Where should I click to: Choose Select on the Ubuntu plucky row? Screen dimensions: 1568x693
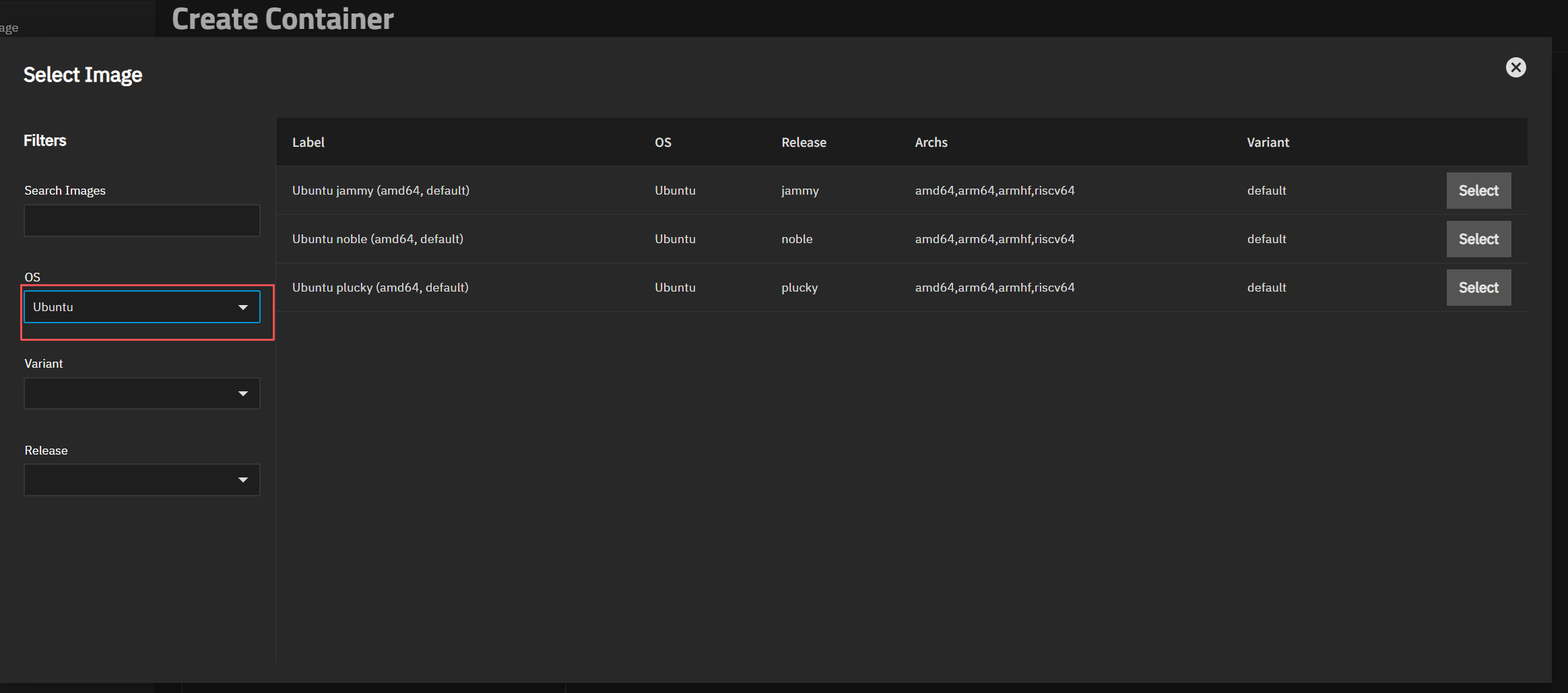tap(1478, 288)
